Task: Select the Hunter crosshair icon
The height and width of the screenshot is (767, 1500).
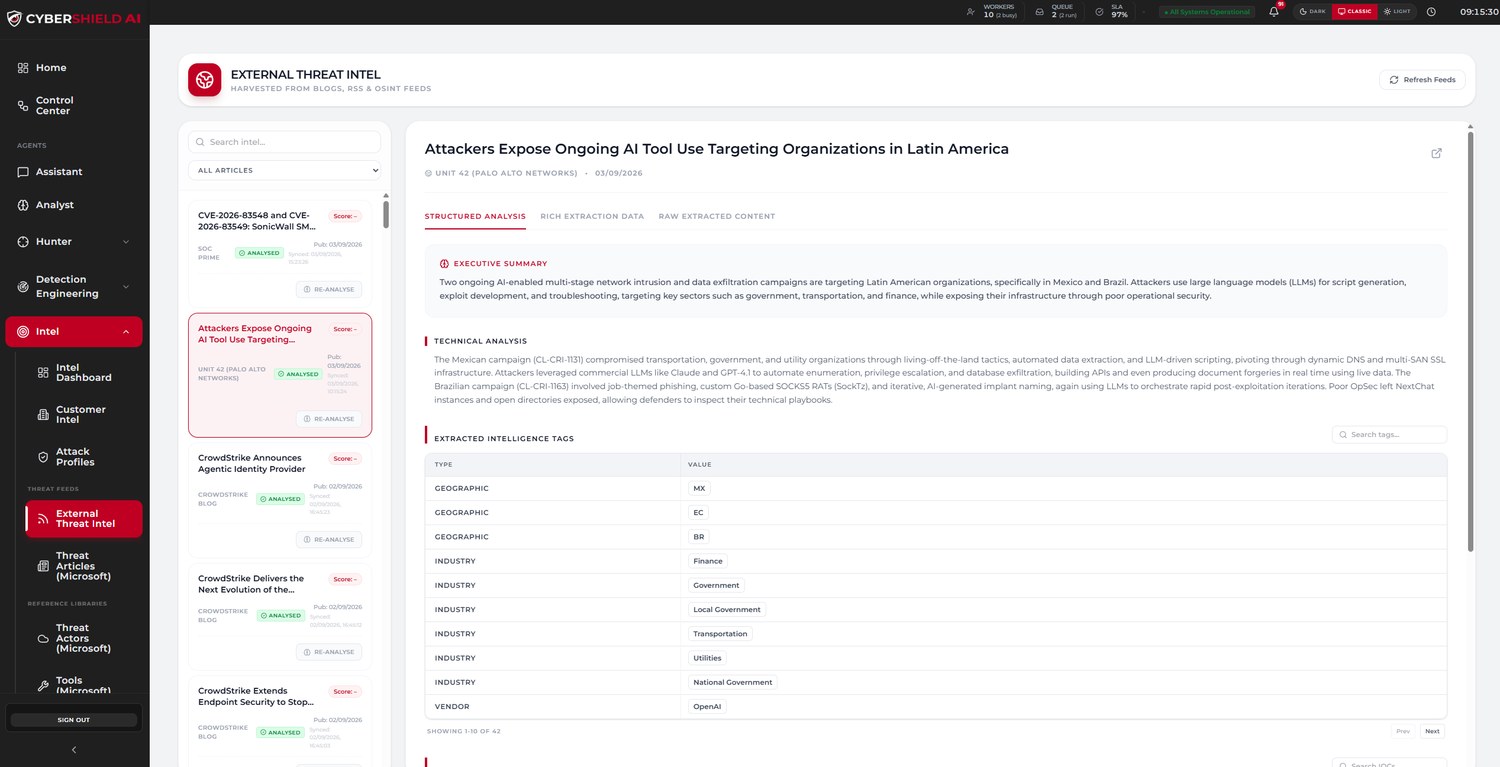Action: click(23, 242)
